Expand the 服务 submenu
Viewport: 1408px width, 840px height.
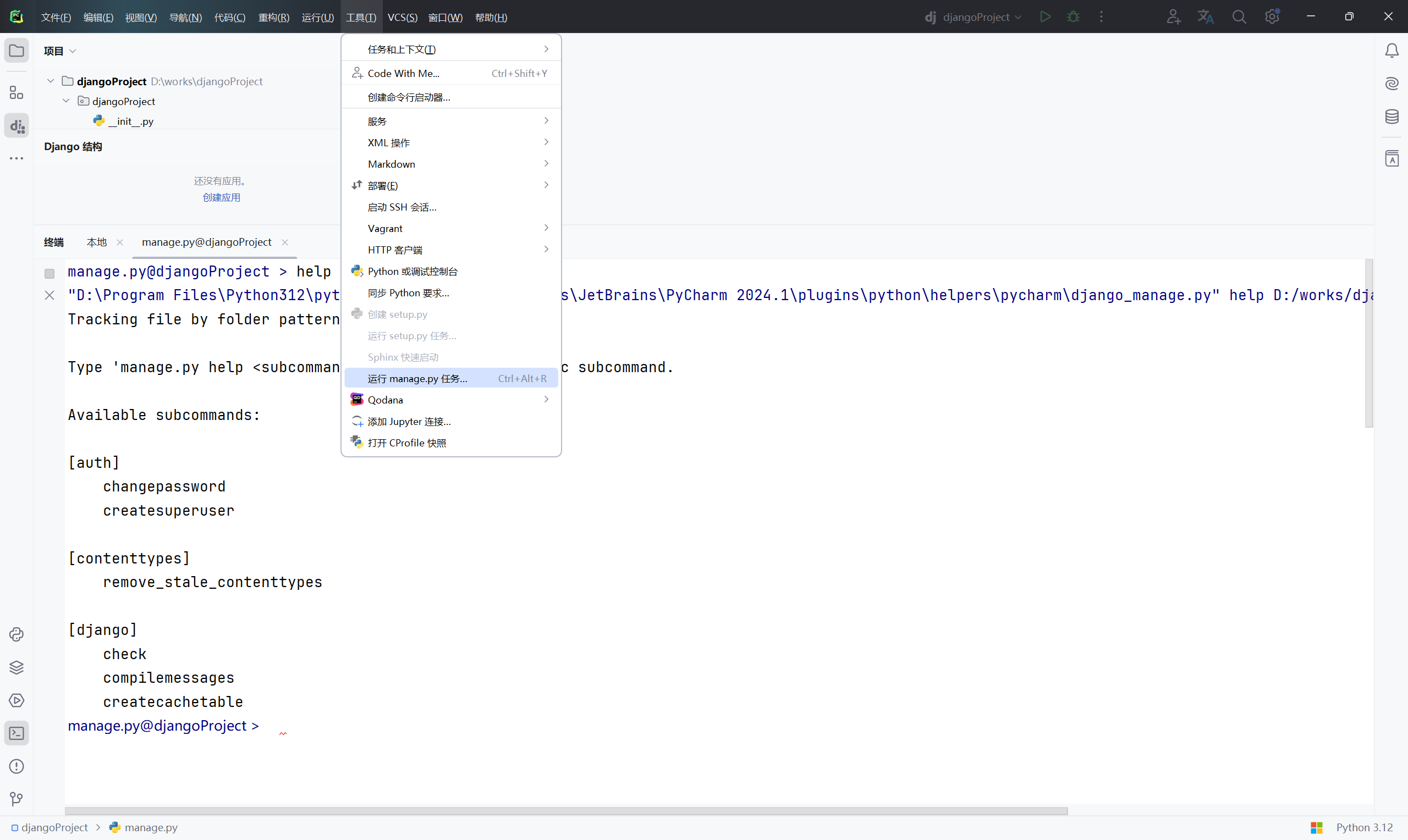point(450,121)
